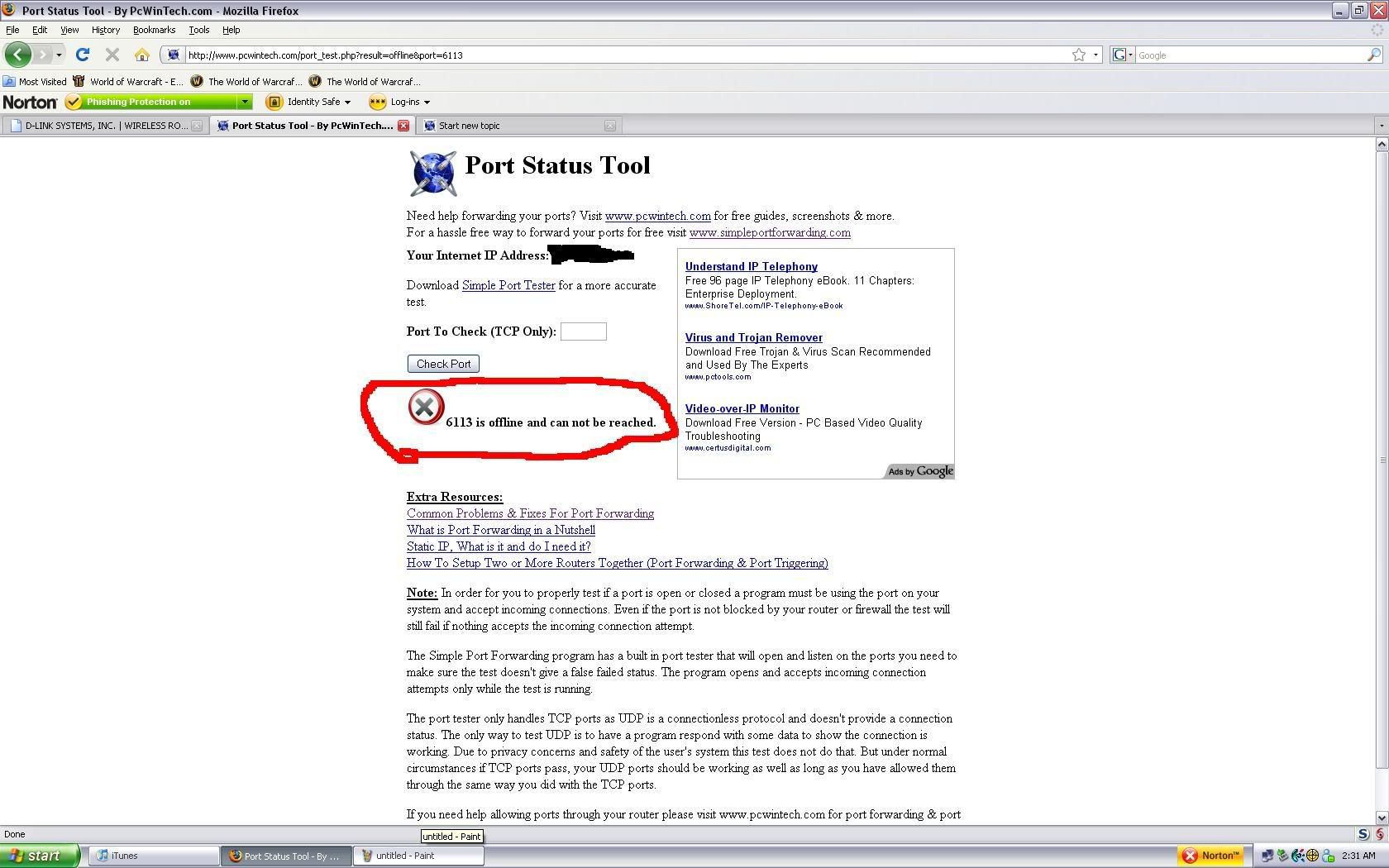Viewport: 1389px width, 868px height.
Task: Open Static IP, What is it link
Action: 499,546
